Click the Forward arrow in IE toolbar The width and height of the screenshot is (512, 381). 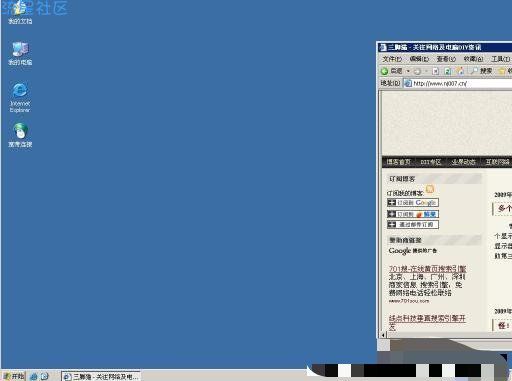click(x=417, y=71)
